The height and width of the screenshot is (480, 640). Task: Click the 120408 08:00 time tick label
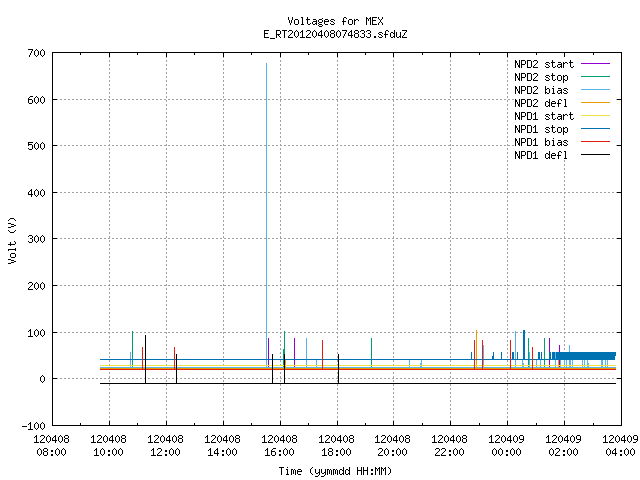click(51, 446)
